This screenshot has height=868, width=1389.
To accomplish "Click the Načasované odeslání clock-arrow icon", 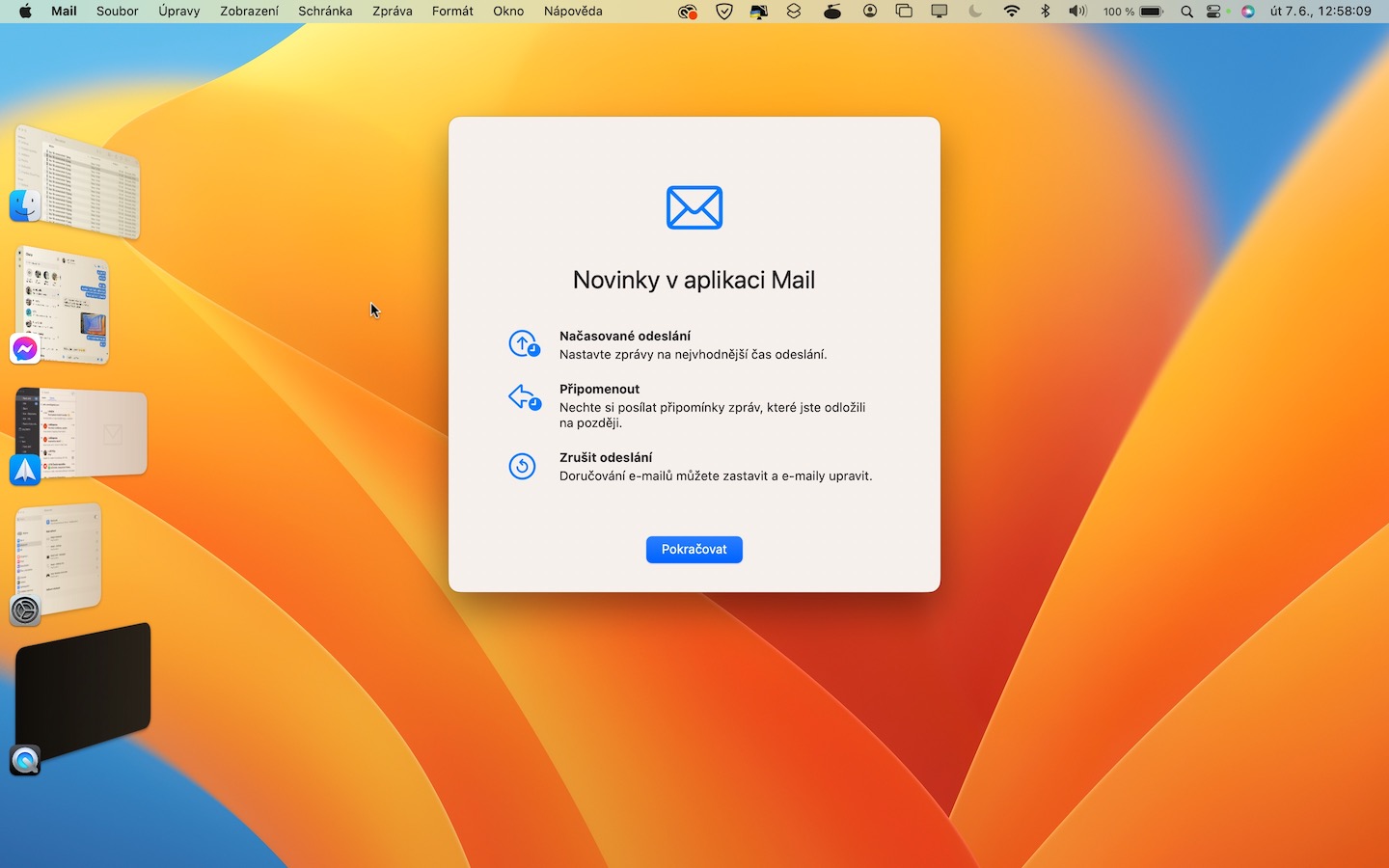I will 524,343.
